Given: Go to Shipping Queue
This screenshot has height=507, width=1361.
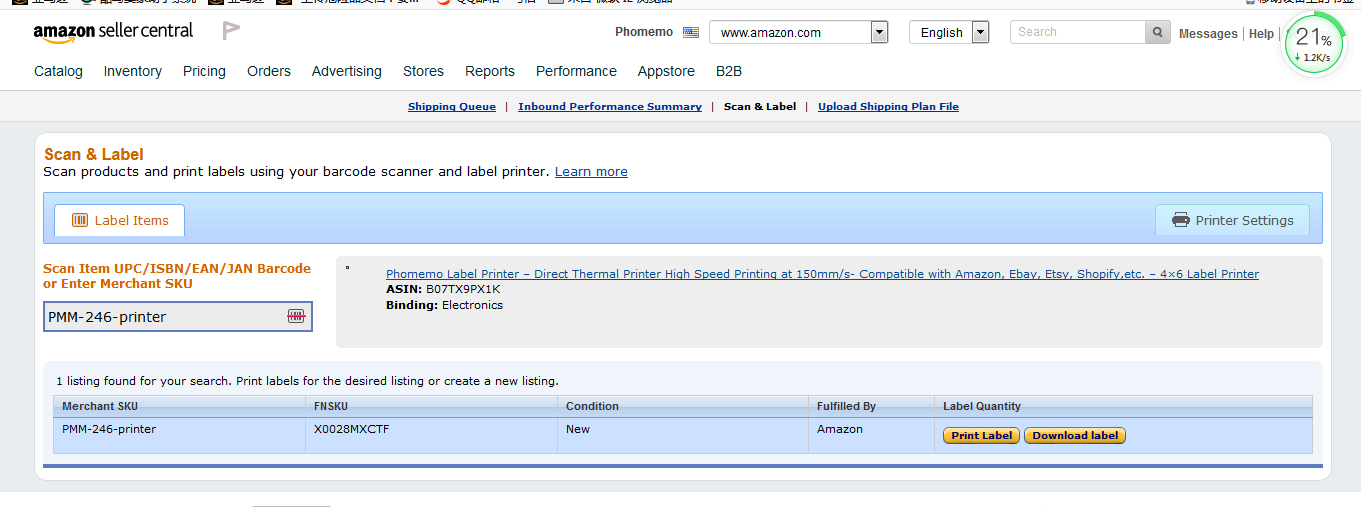Looking at the screenshot, I should pyautogui.click(x=452, y=106).
